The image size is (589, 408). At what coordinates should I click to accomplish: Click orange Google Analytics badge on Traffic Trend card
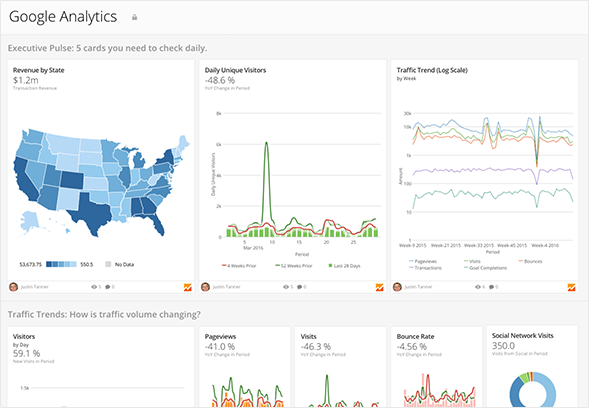571,287
